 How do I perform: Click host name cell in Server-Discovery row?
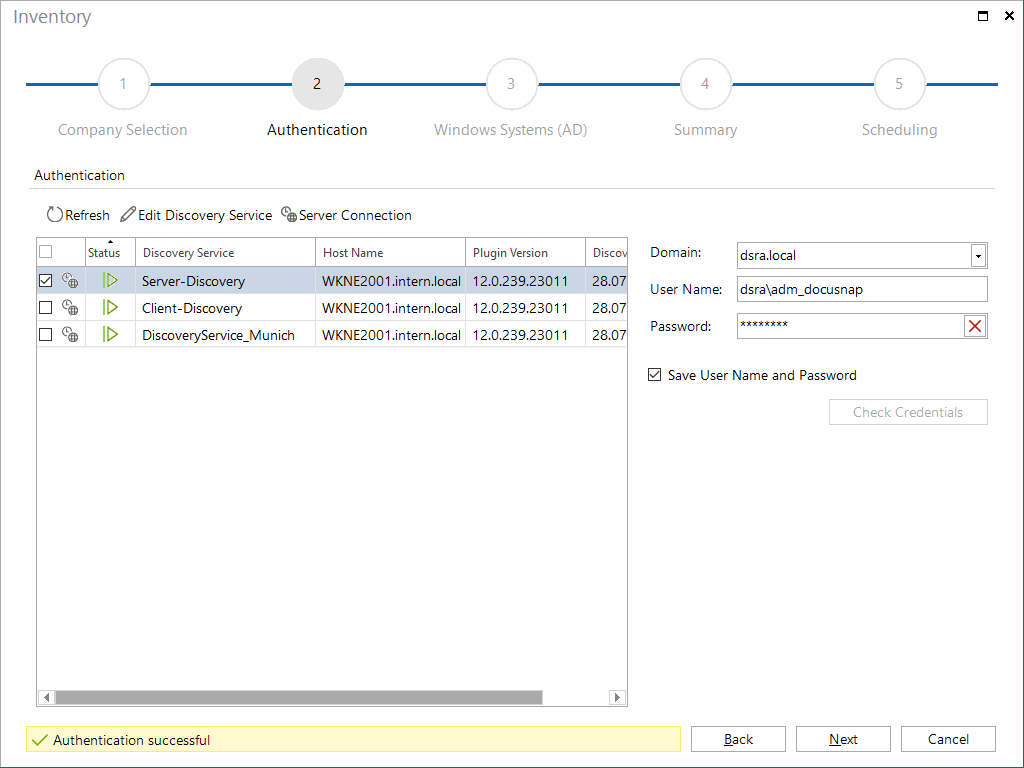point(391,281)
